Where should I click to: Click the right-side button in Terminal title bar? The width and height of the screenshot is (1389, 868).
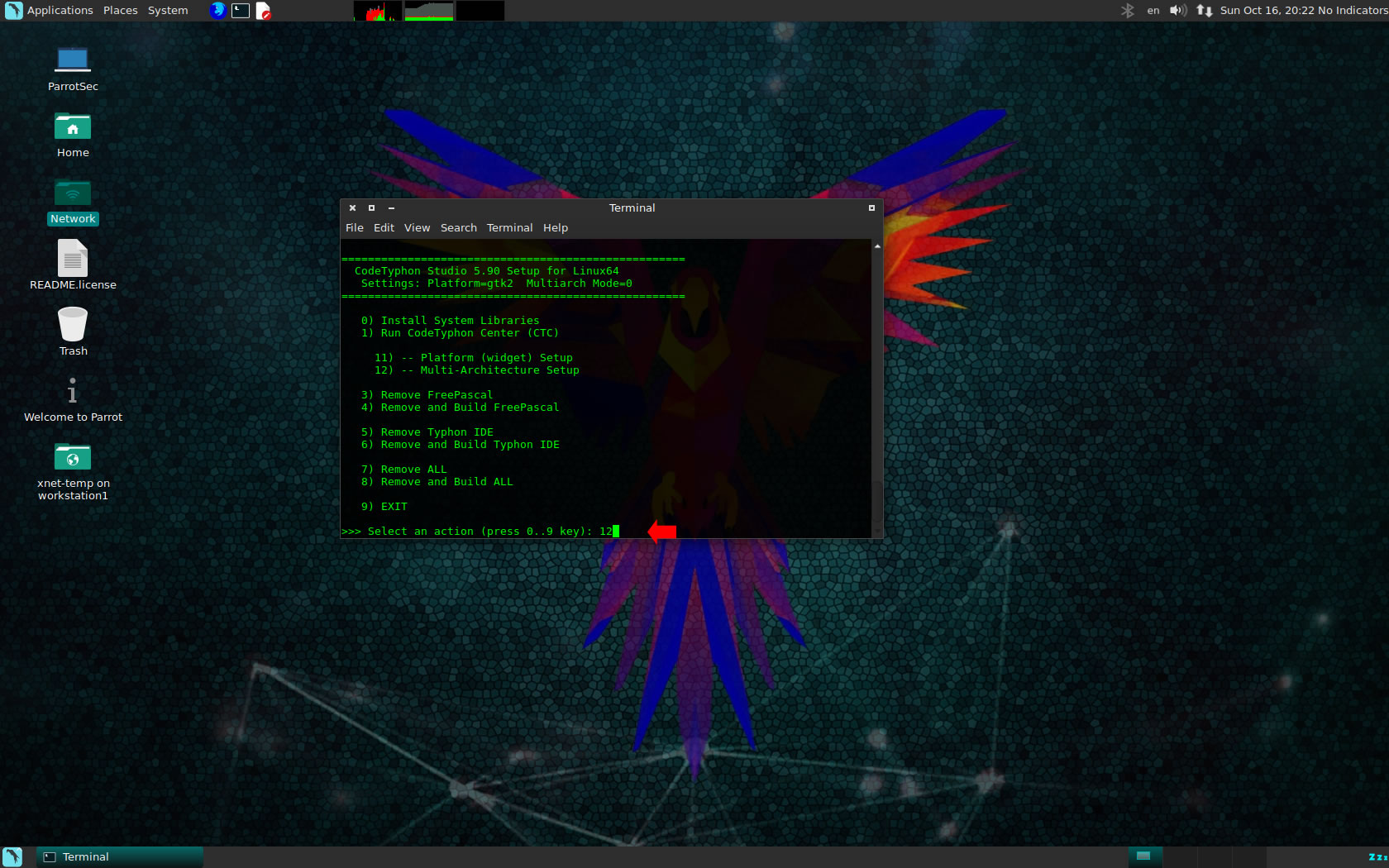(871, 208)
